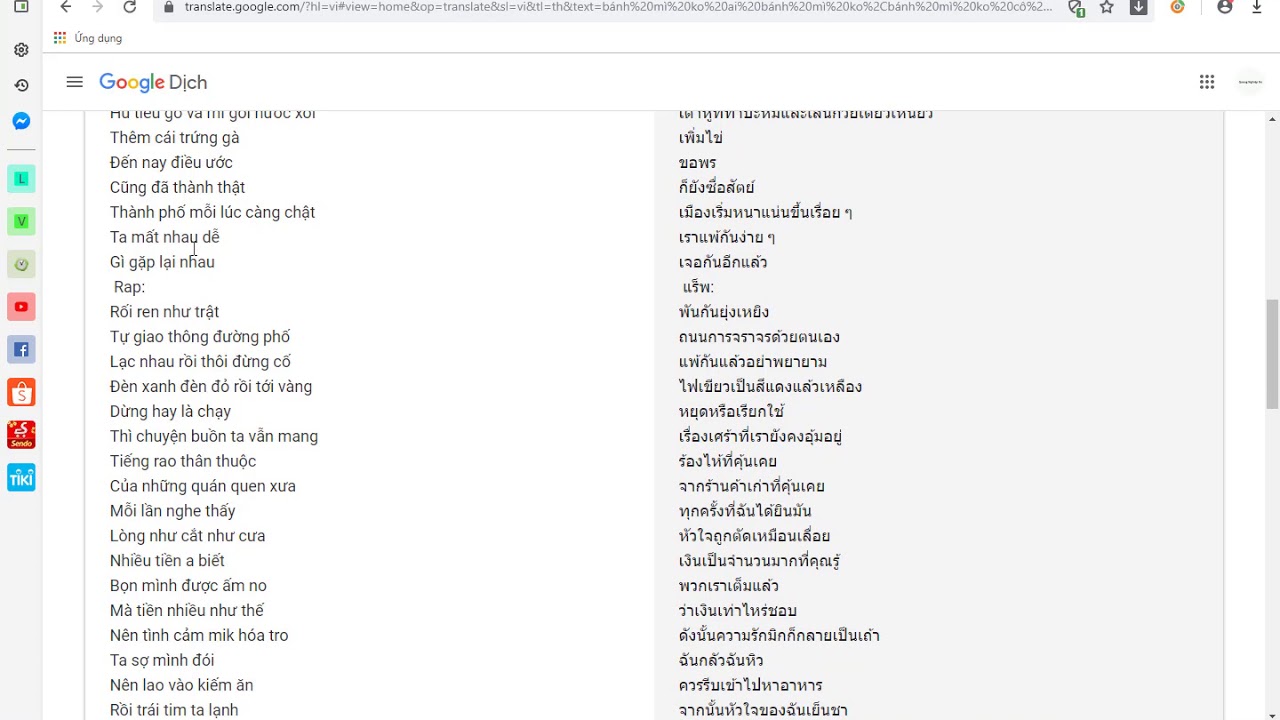Click source text 'Đến nay điều ước'
Screen dimensions: 1280x720
click(171, 162)
